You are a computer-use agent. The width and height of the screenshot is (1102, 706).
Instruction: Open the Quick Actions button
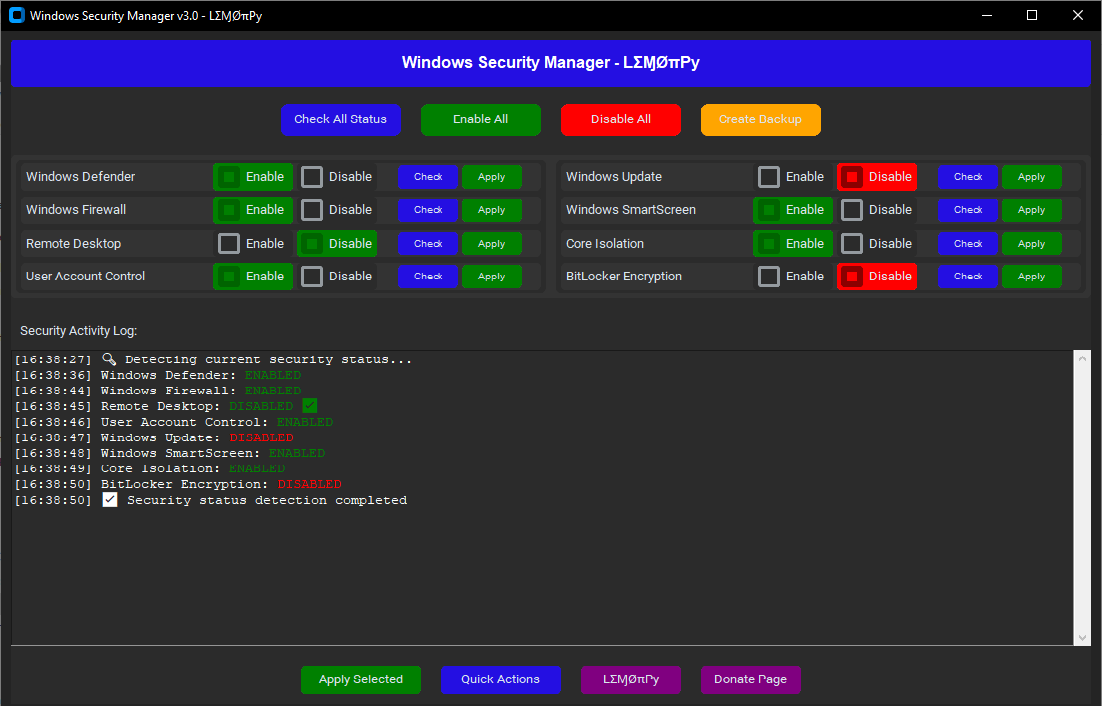point(500,679)
